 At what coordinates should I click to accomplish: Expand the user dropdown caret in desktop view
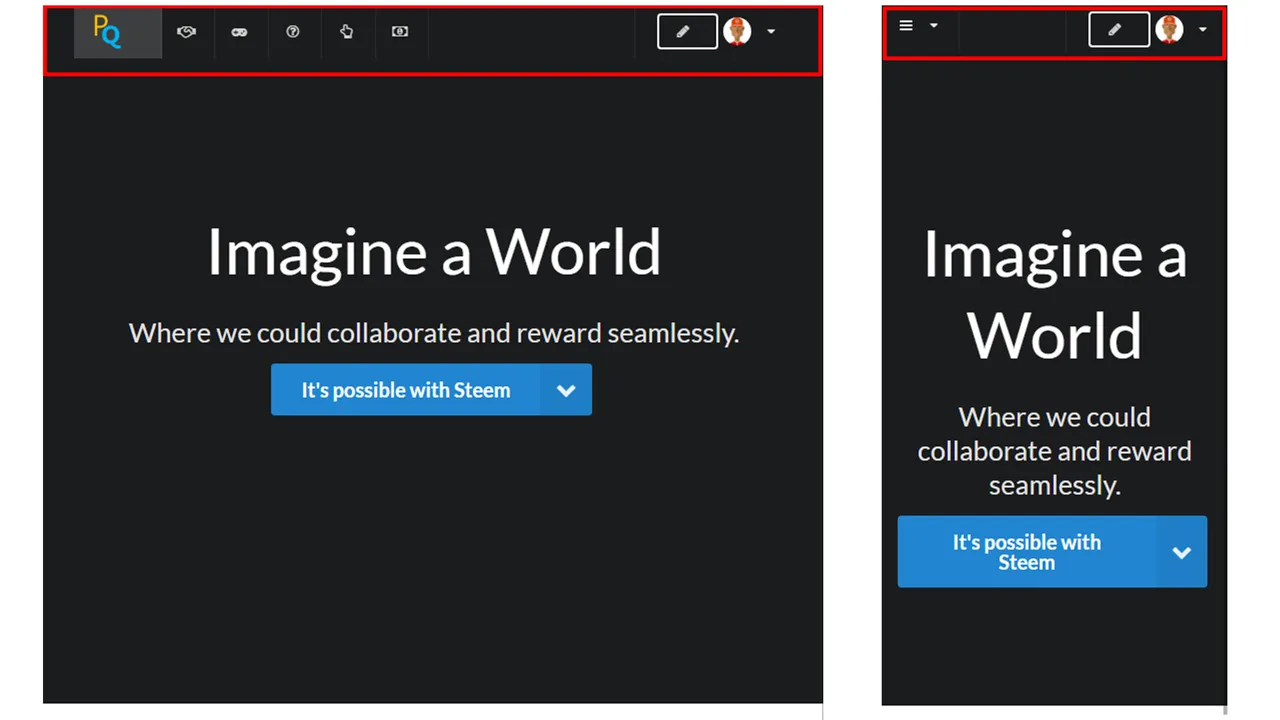click(x=771, y=32)
